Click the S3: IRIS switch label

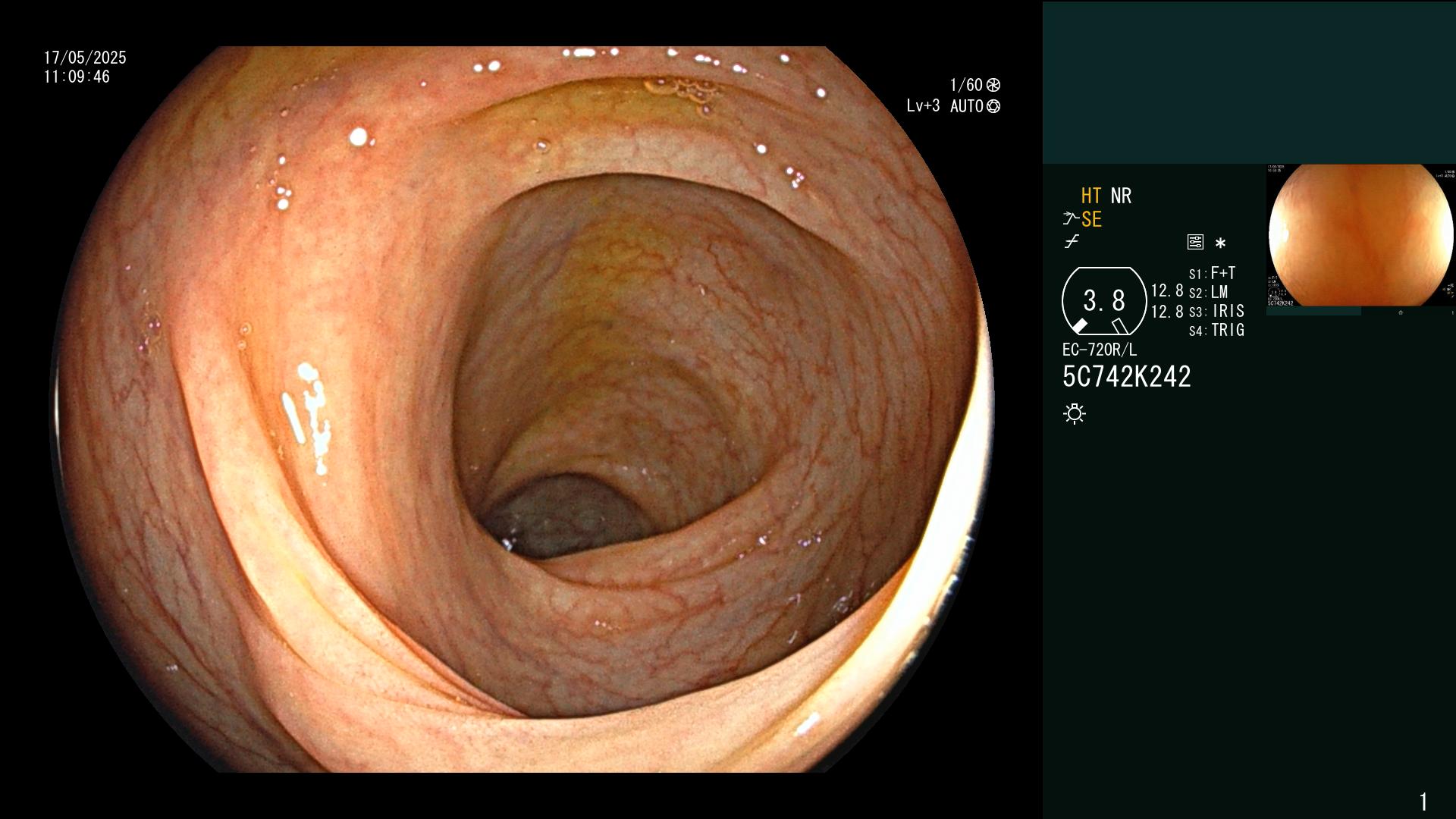click(1217, 311)
